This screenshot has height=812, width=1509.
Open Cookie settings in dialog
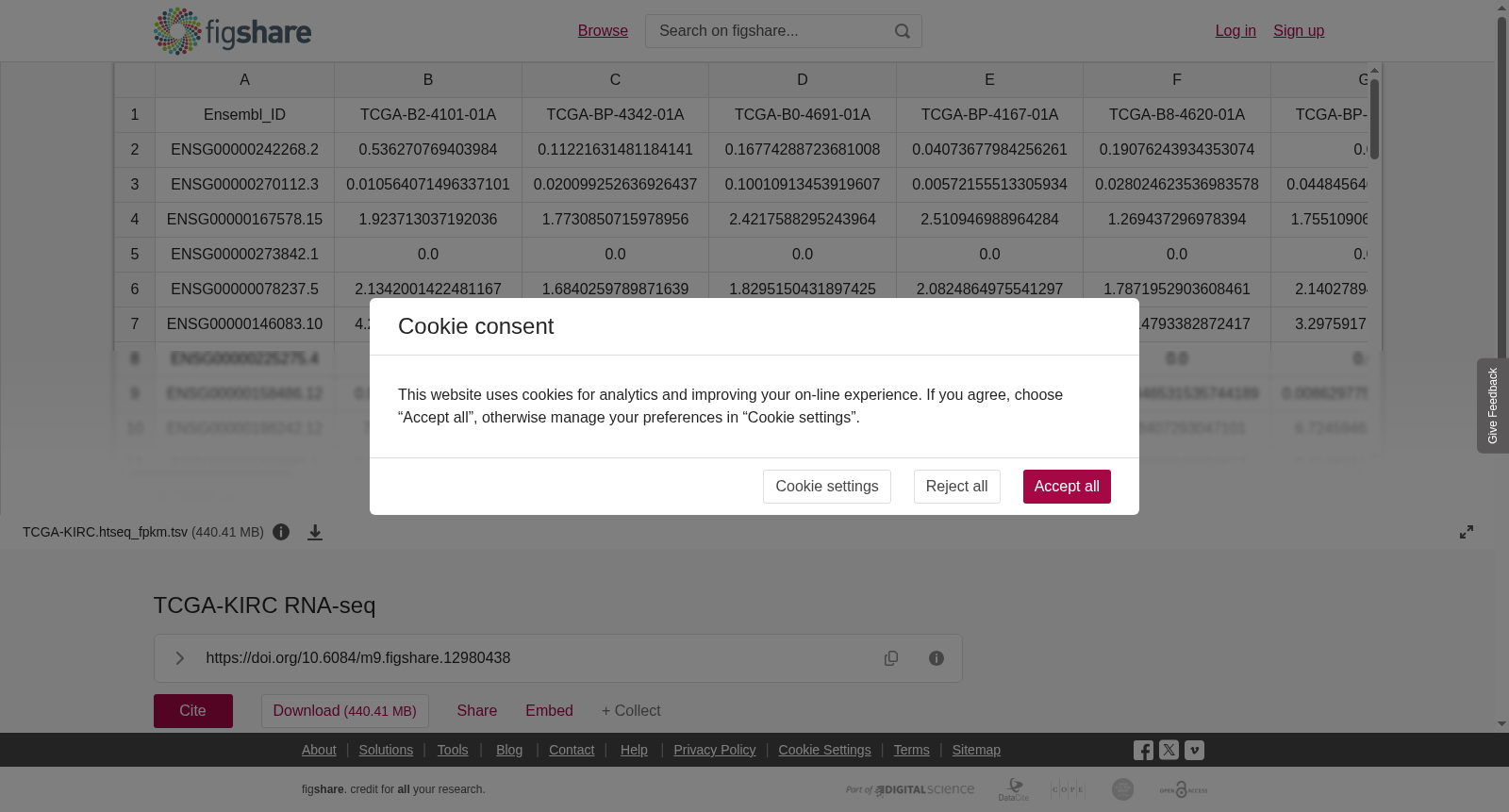tap(827, 487)
